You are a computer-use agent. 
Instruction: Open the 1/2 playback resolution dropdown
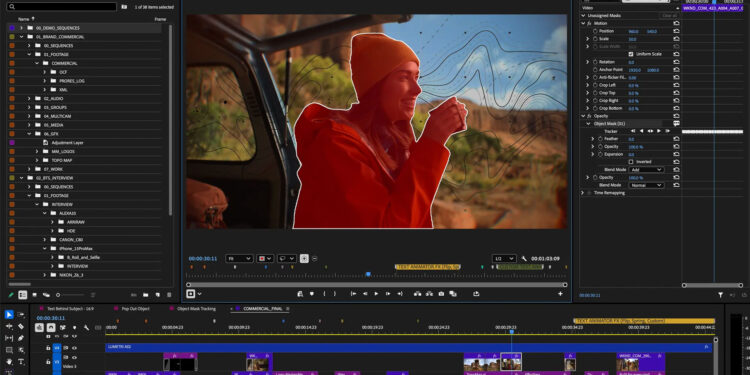504,258
